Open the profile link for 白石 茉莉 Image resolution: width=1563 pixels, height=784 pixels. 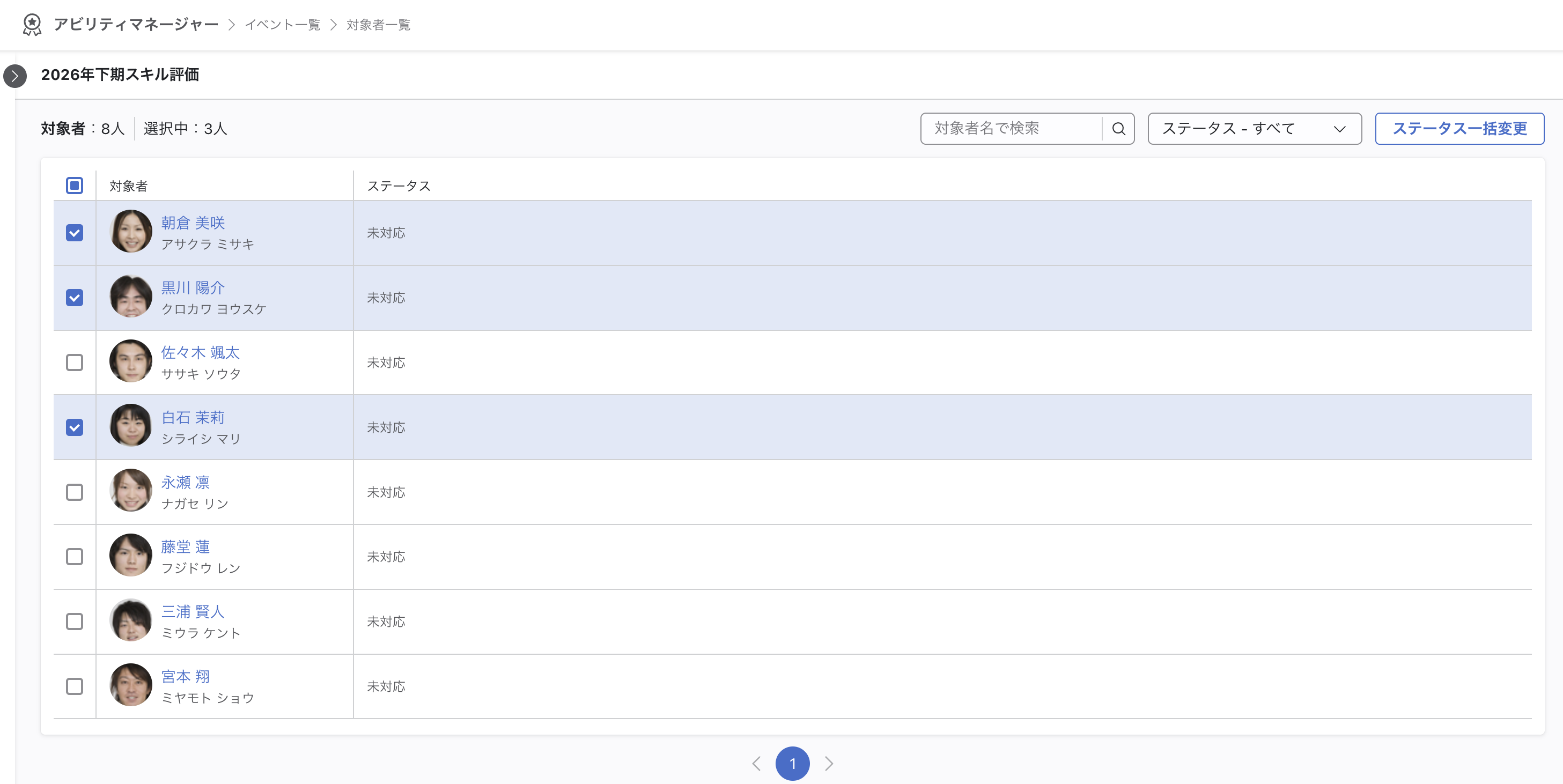(x=193, y=418)
